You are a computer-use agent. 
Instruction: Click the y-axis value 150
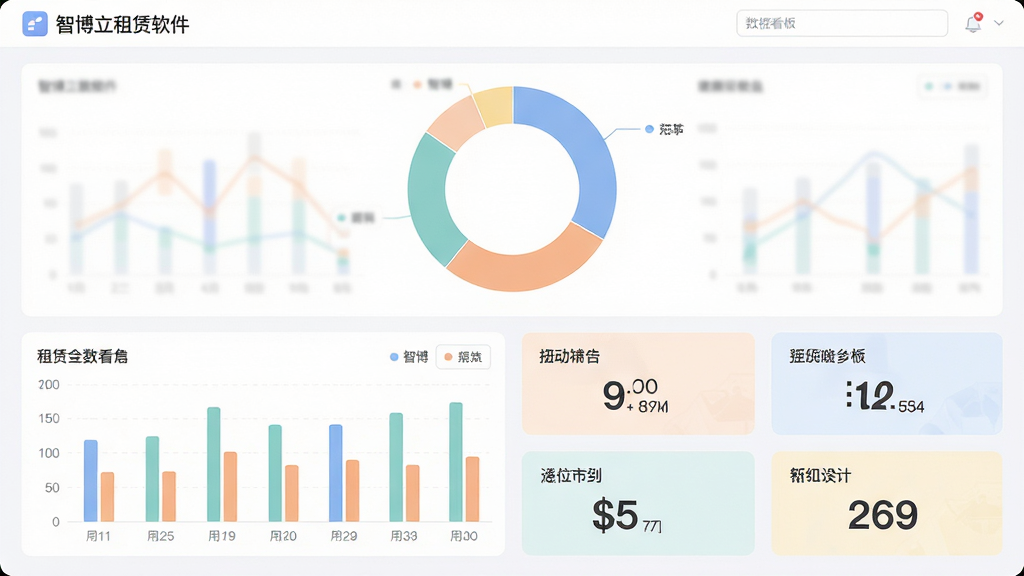[49, 419]
